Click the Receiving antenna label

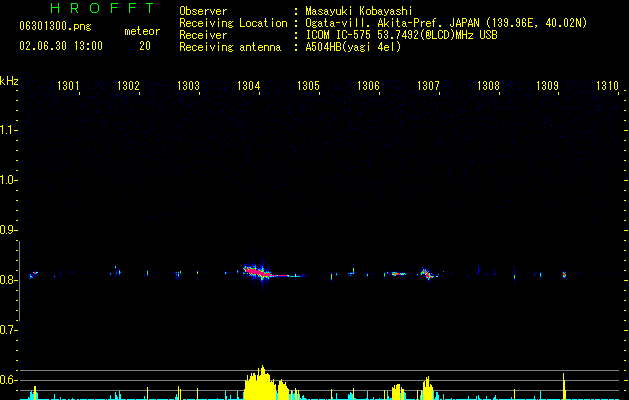[230, 47]
